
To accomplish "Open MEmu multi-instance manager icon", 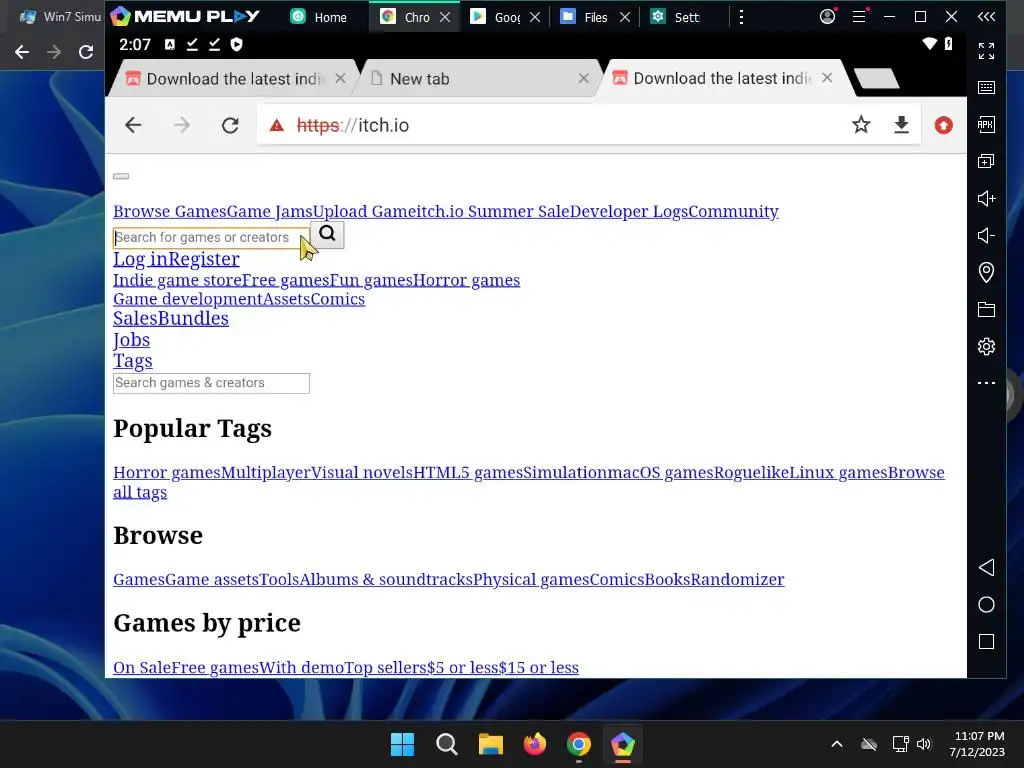I will point(986,161).
